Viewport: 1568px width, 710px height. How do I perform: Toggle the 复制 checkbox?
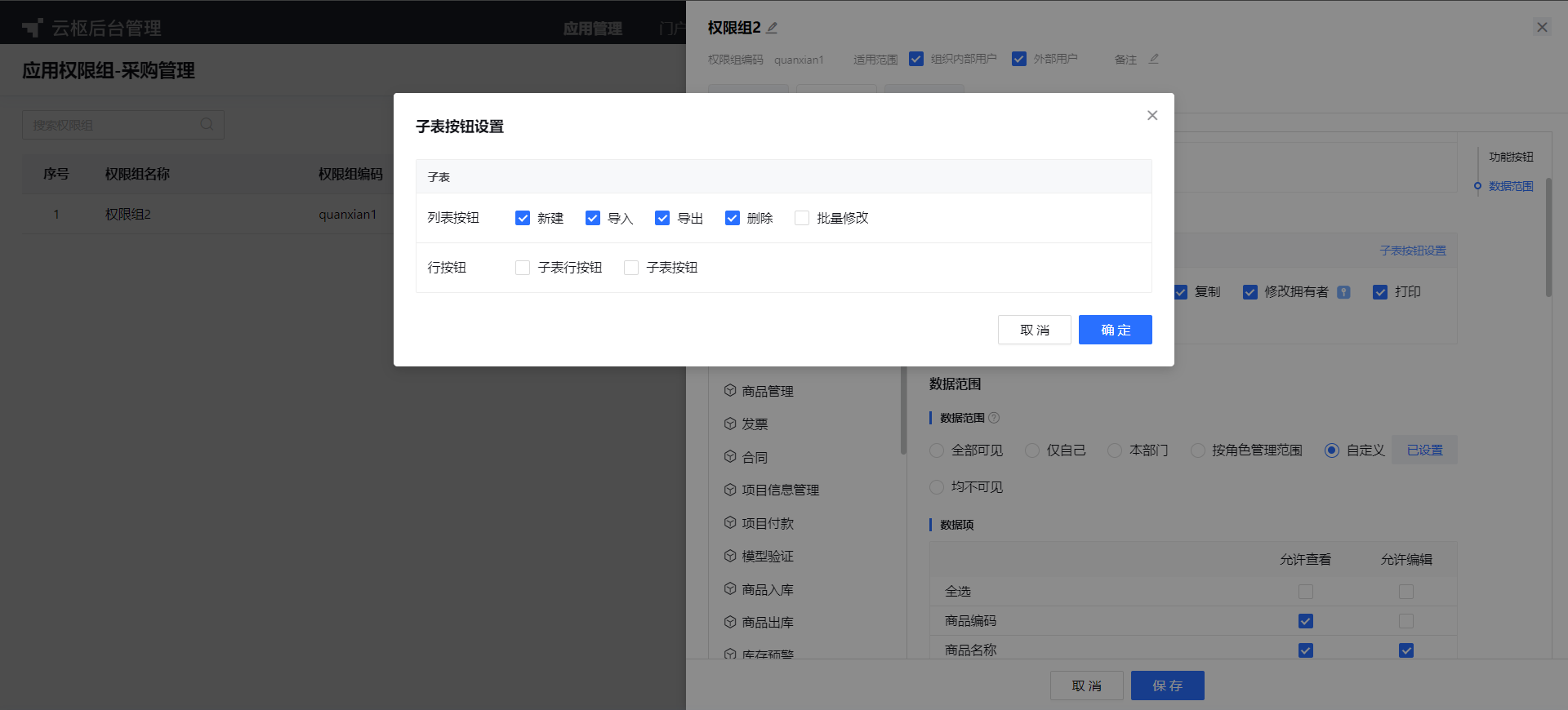[x=1181, y=292]
